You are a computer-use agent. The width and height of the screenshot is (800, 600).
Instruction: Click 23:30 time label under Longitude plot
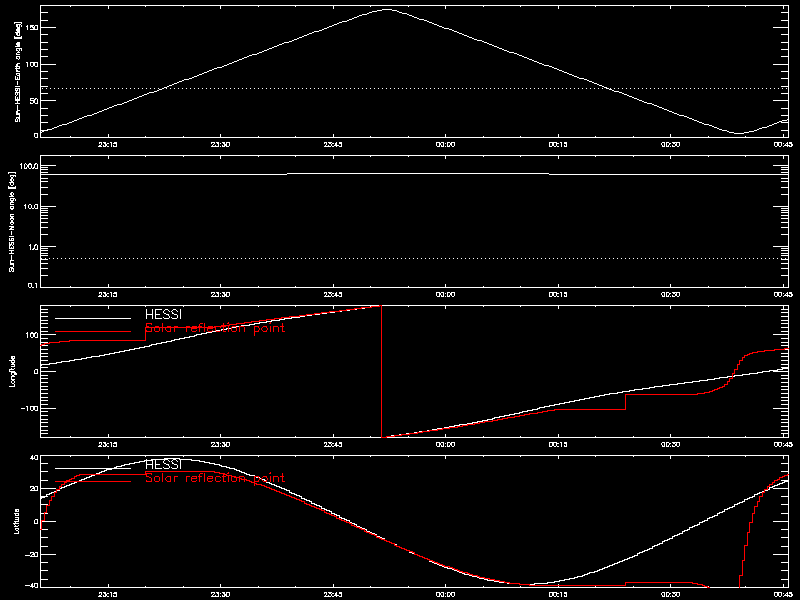[220, 444]
